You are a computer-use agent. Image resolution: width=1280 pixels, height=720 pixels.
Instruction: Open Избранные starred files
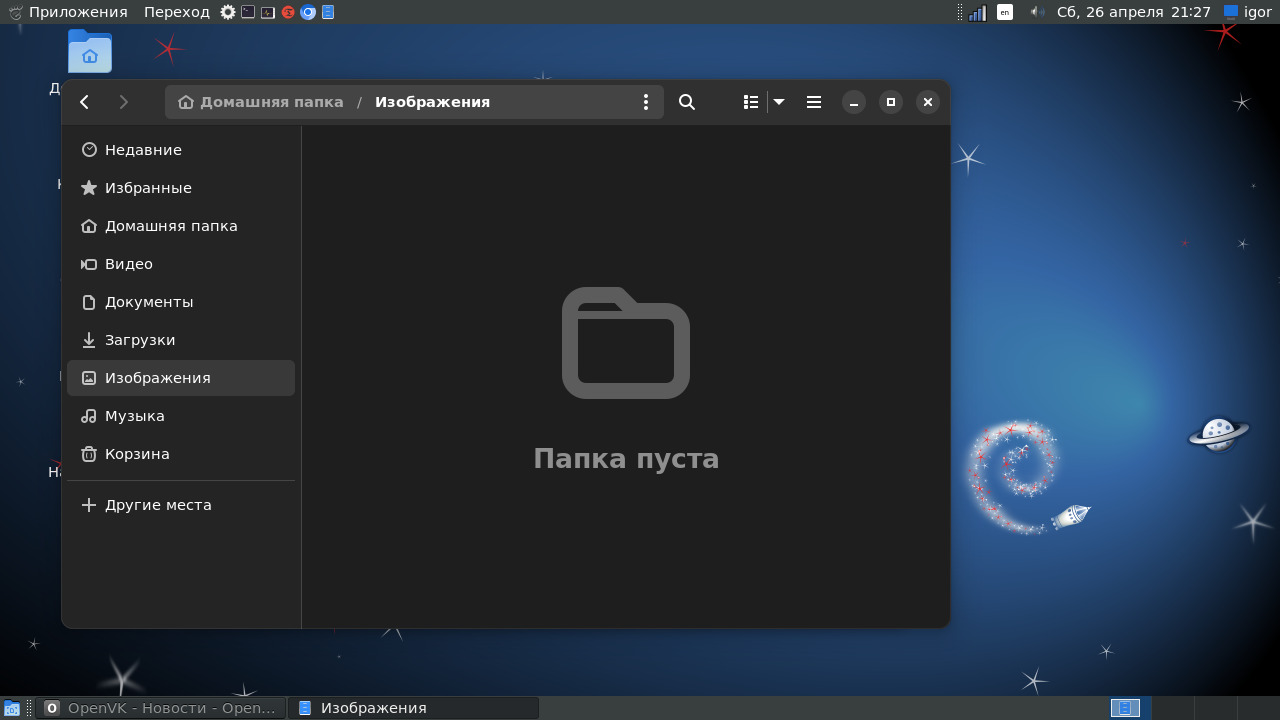pos(148,188)
